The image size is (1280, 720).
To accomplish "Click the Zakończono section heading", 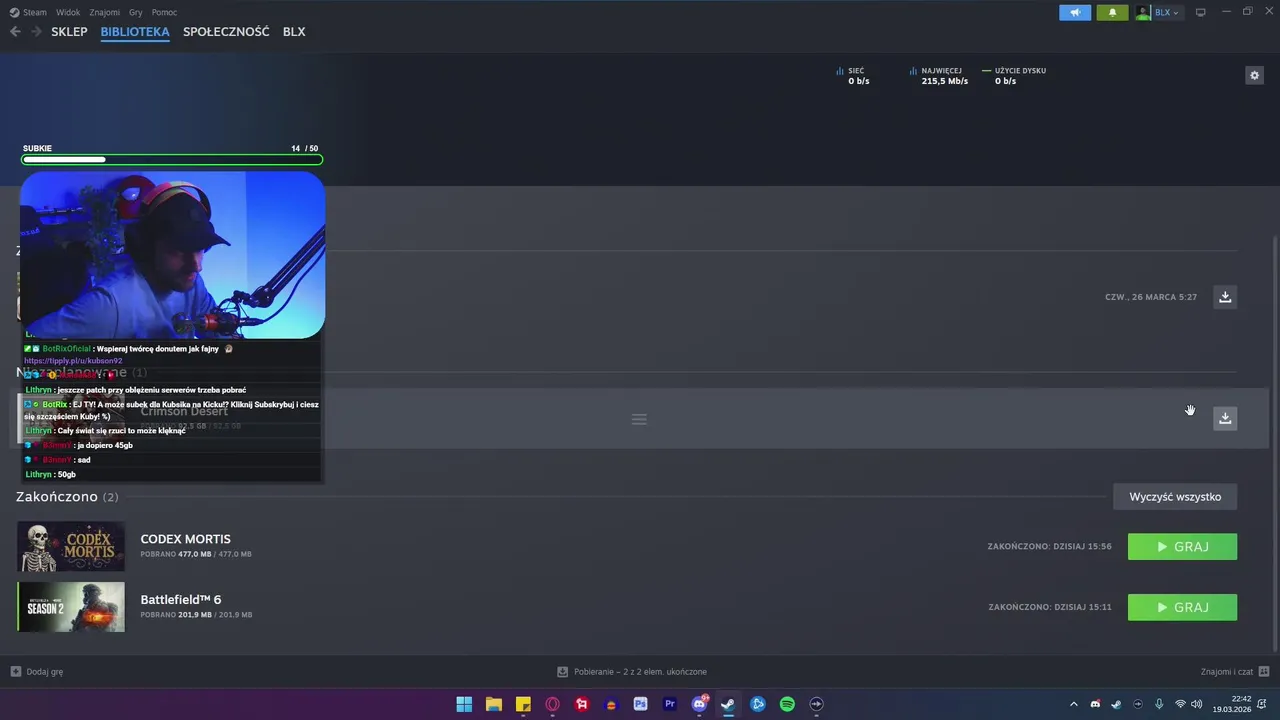I will pos(67,497).
